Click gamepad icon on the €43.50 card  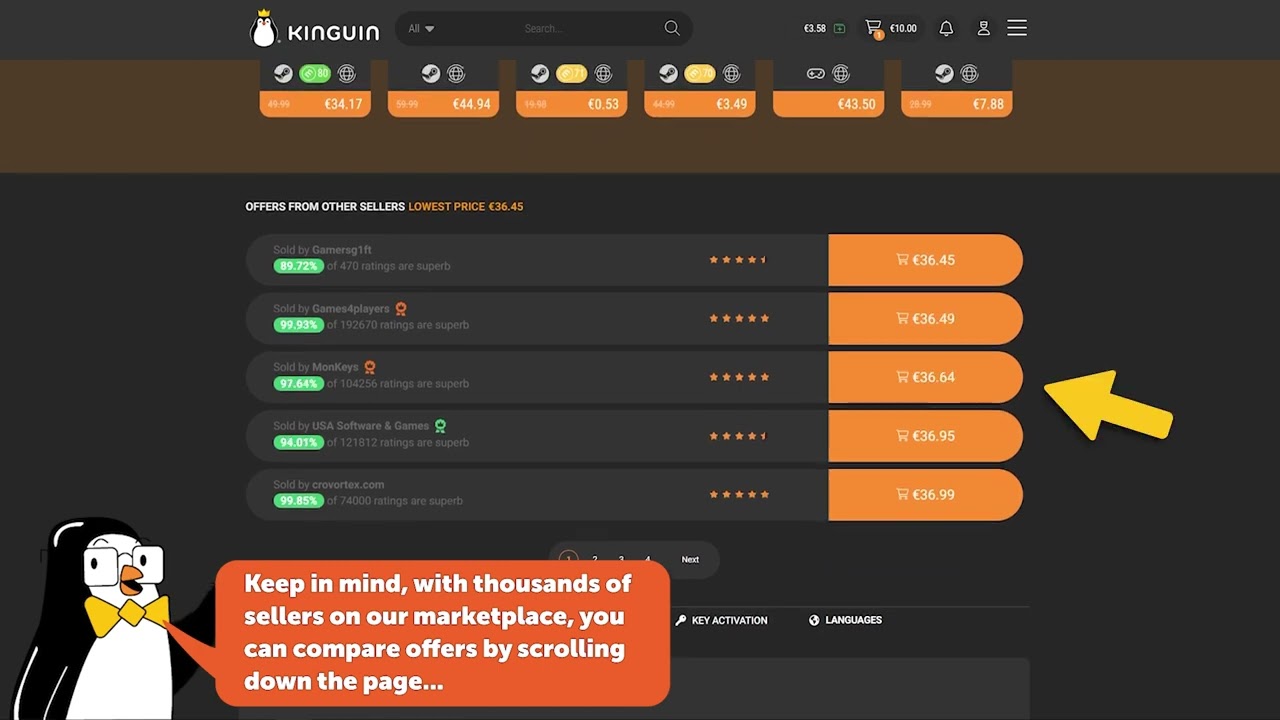[x=816, y=73]
